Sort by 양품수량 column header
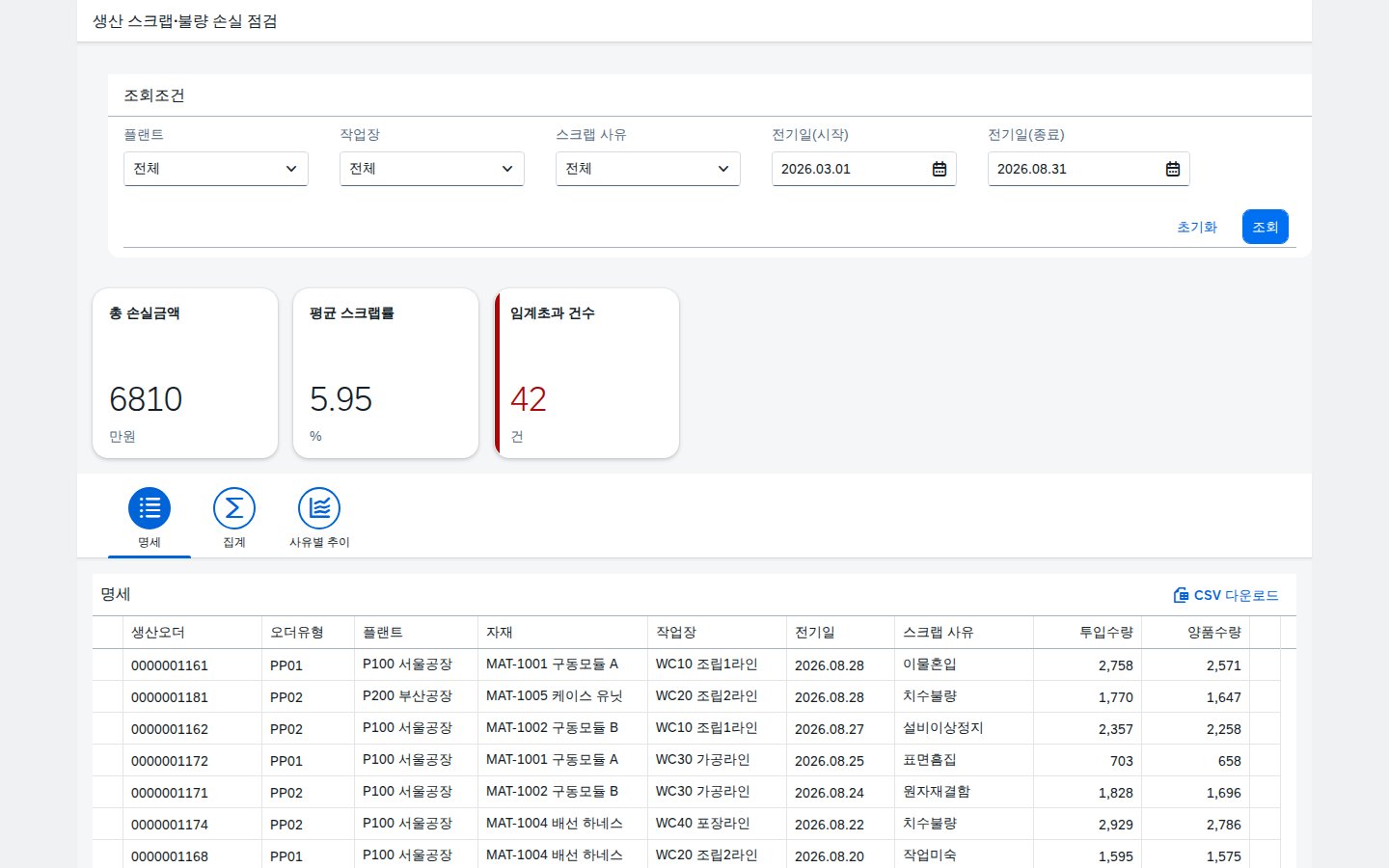1389x868 pixels. (x=1196, y=633)
